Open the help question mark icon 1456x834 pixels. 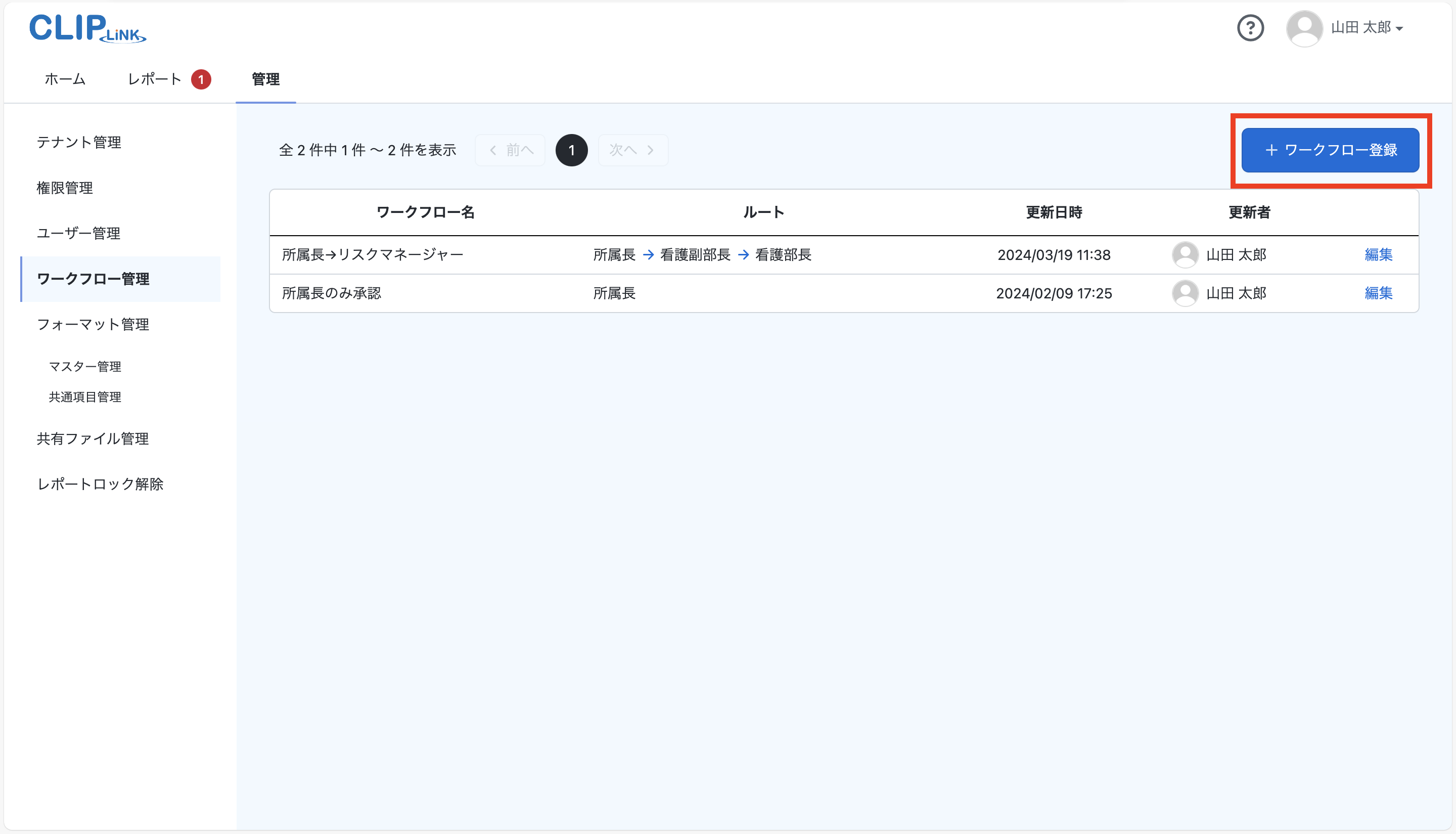tap(1251, 27)
